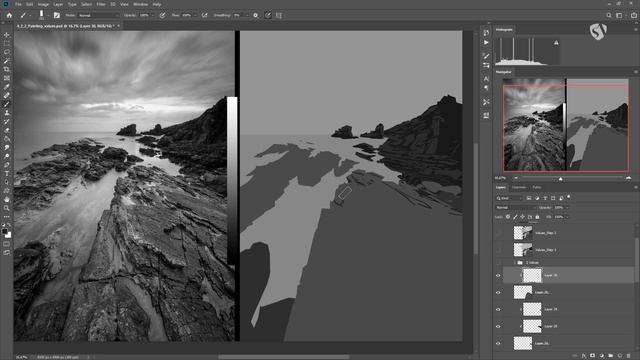
Task: Open the Filter menu
Action: click(101, 4)
